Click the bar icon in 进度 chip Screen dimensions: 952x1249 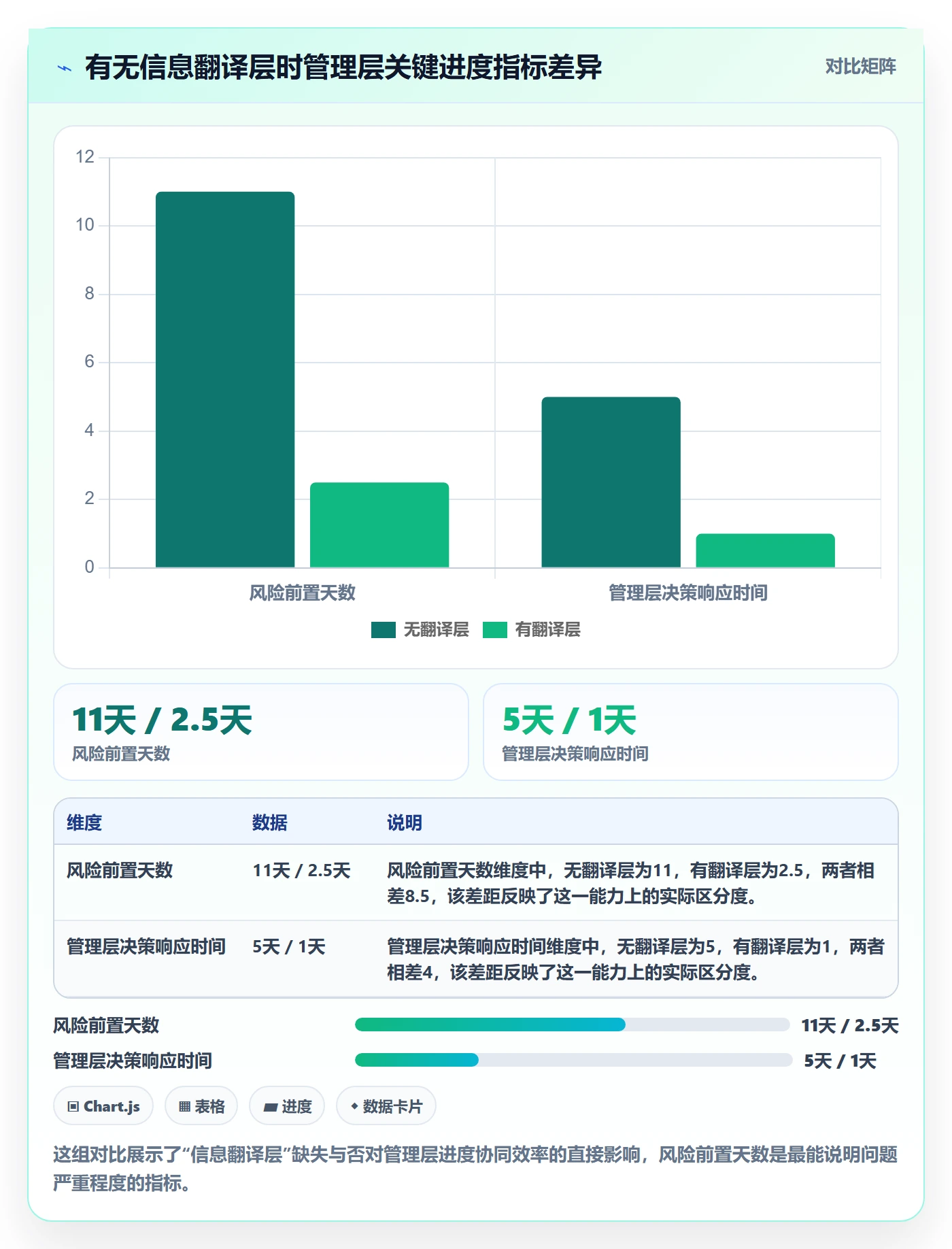tap(271, 1108)
